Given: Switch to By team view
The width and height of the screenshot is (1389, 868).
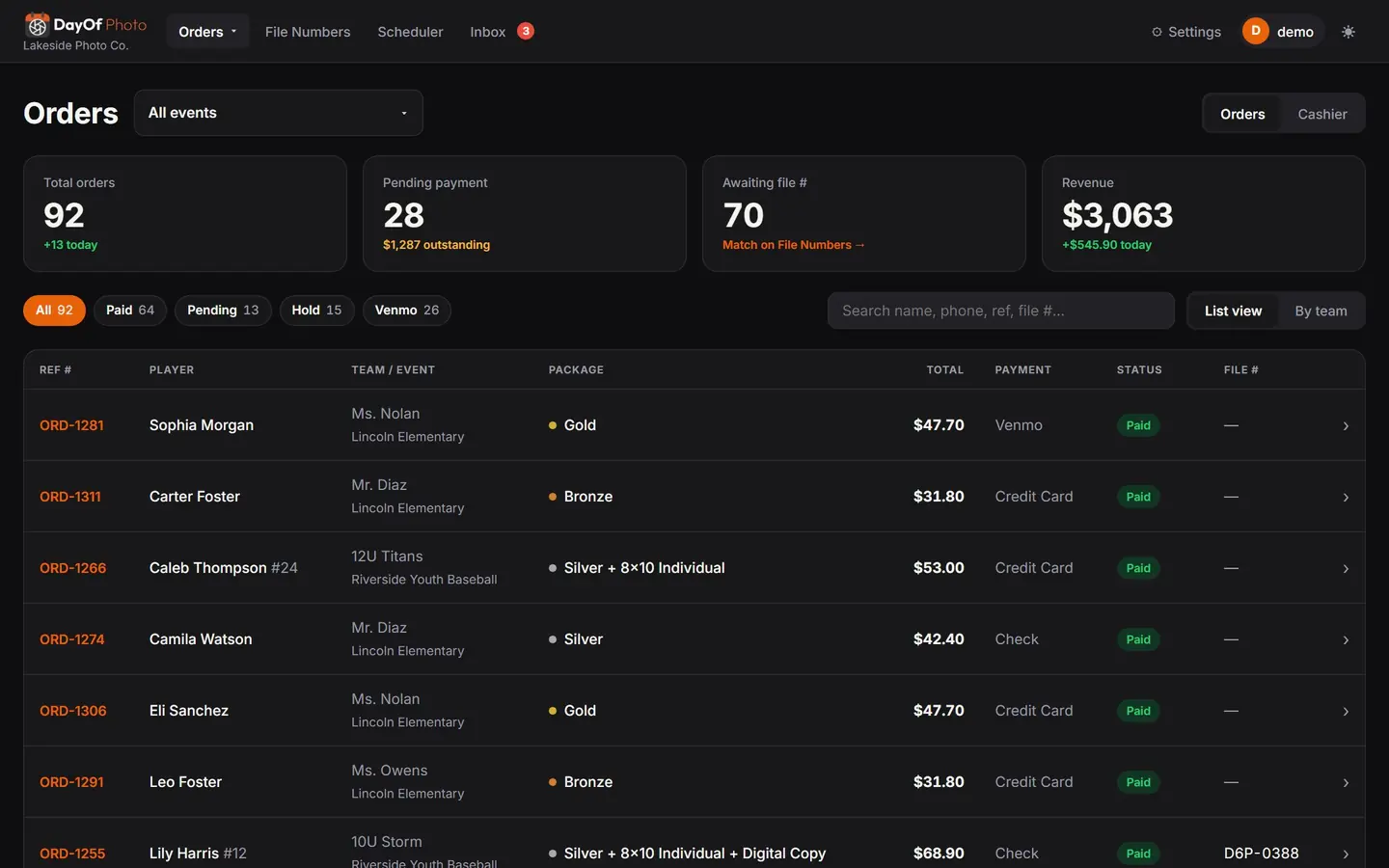Looking at the screenshot, I should [x=1321, y=311].
